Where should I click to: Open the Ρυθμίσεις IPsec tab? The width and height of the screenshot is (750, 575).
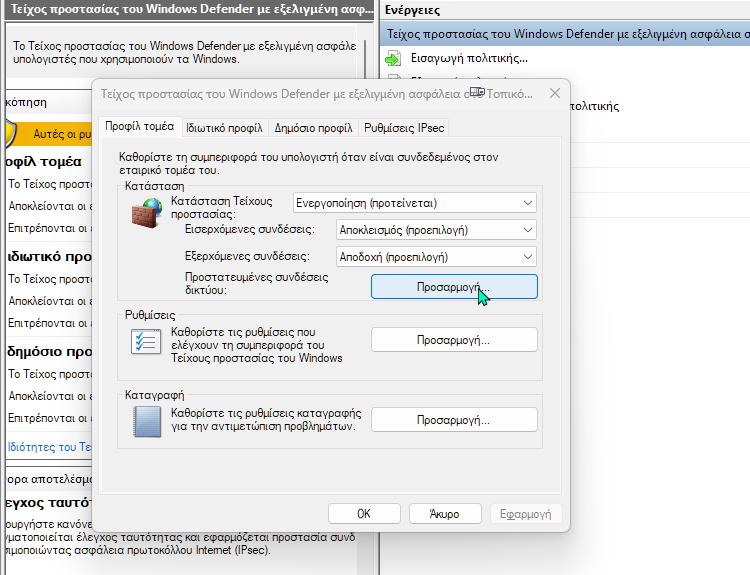[x=404, y=128]
